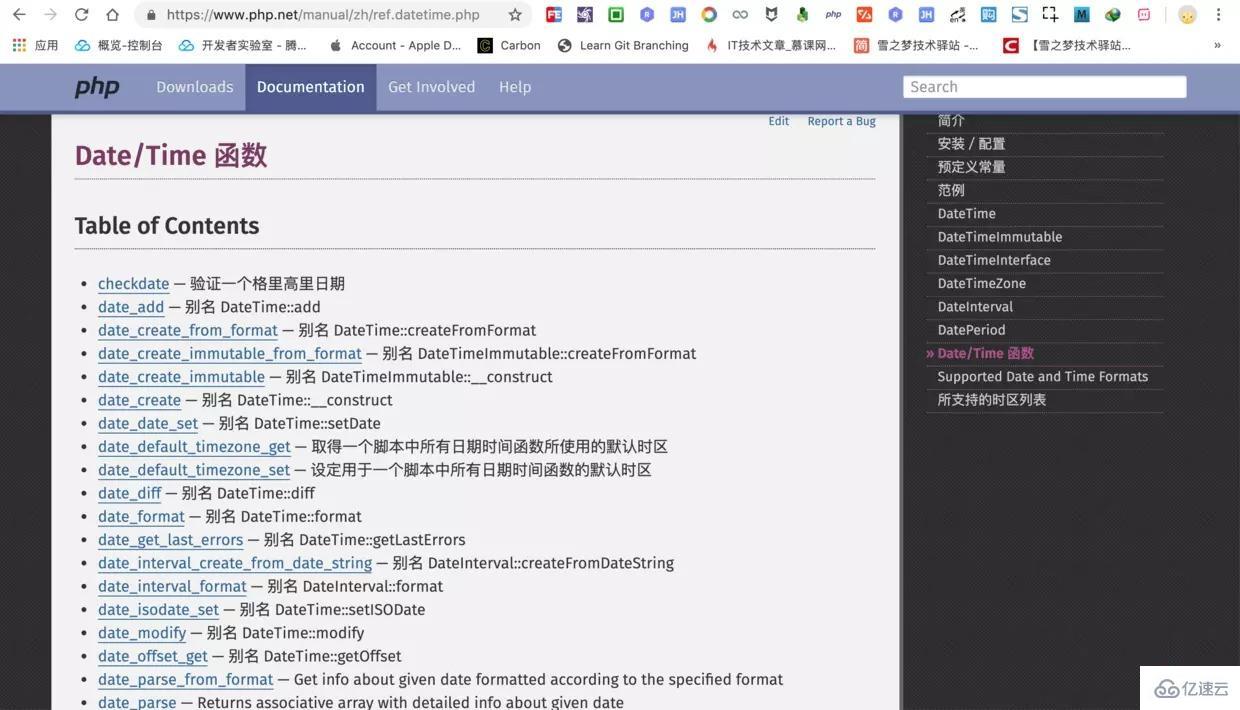Click the PHP logo in header

[97, 87]
